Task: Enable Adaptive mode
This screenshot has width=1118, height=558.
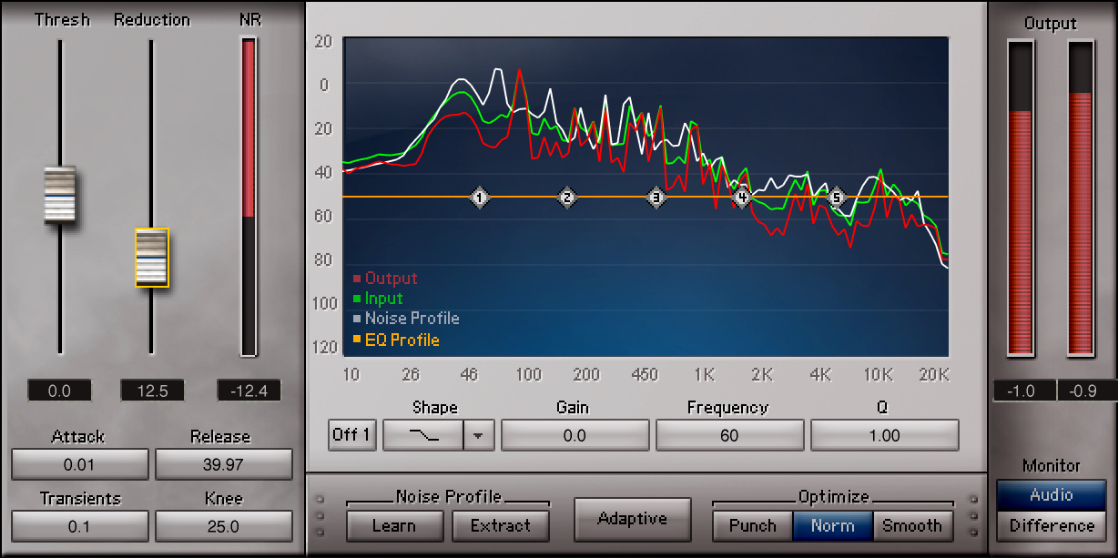Action: [x=632, y=519]
